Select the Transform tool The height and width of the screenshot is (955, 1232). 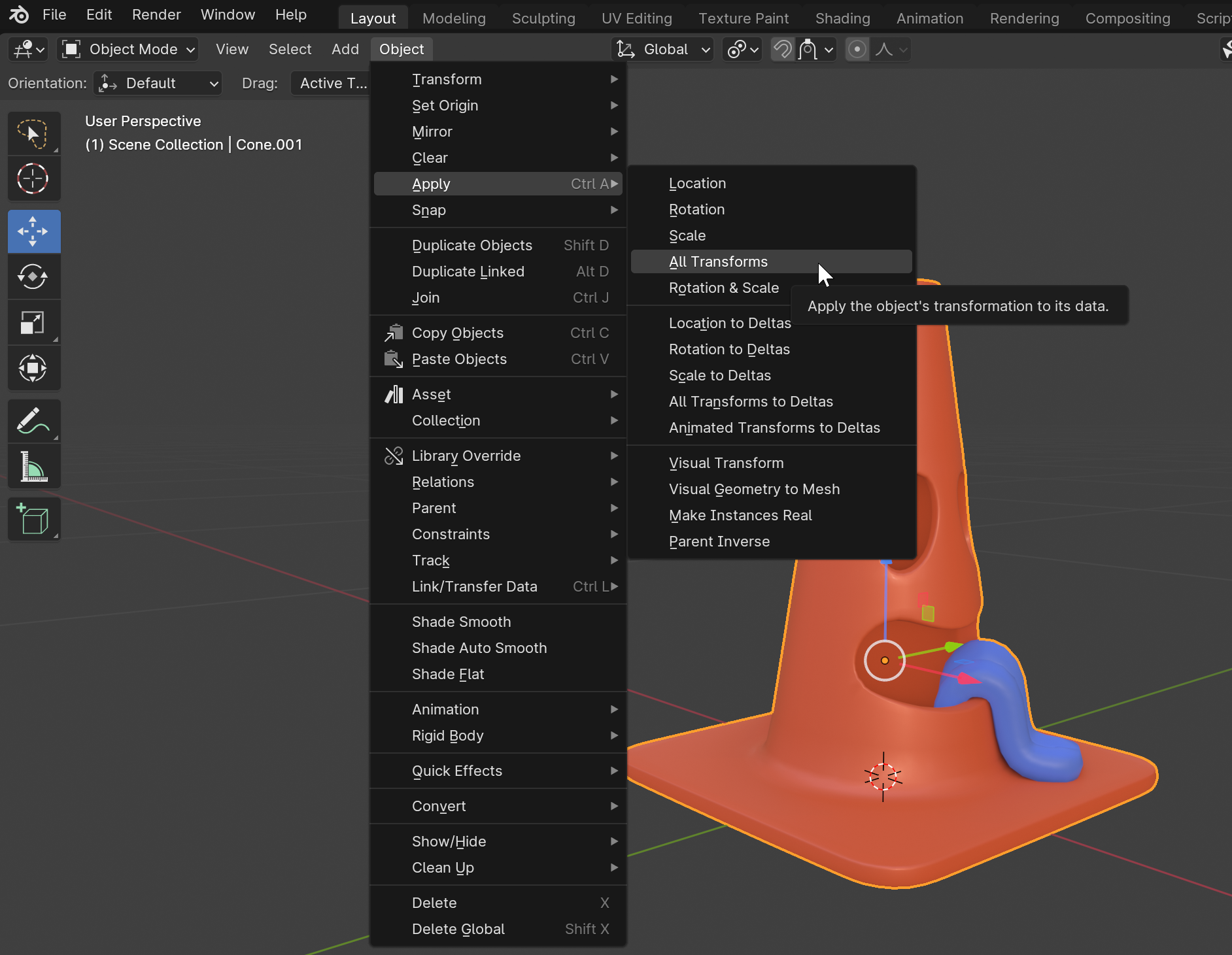(x=34, y=368)
